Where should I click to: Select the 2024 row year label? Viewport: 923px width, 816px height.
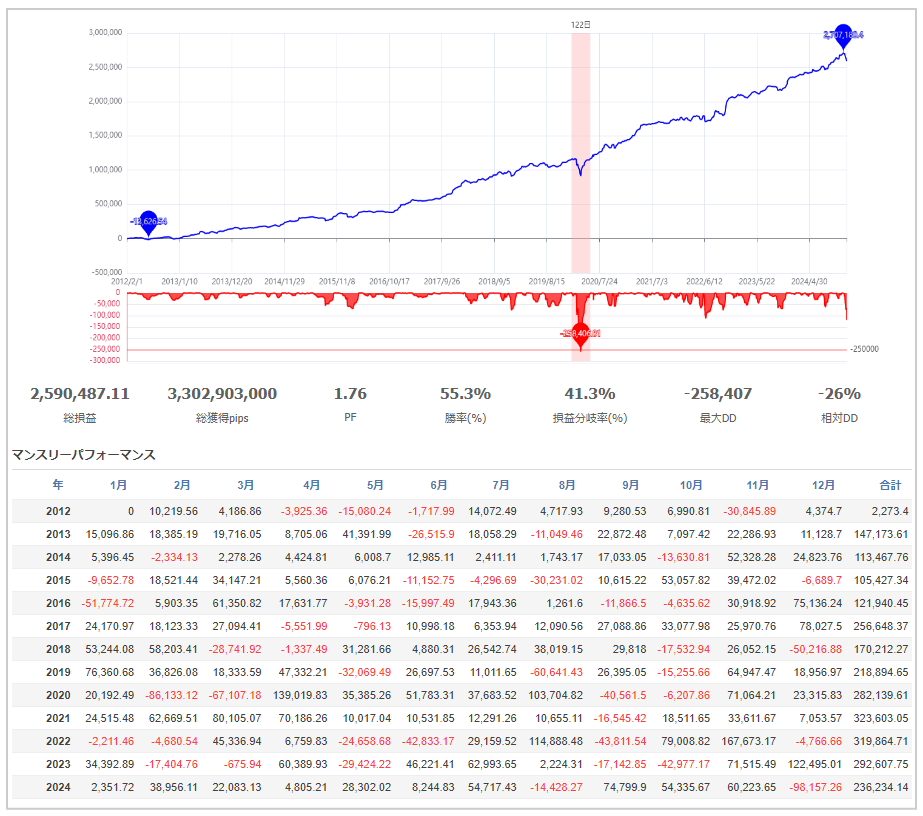(x=59, y=786)
